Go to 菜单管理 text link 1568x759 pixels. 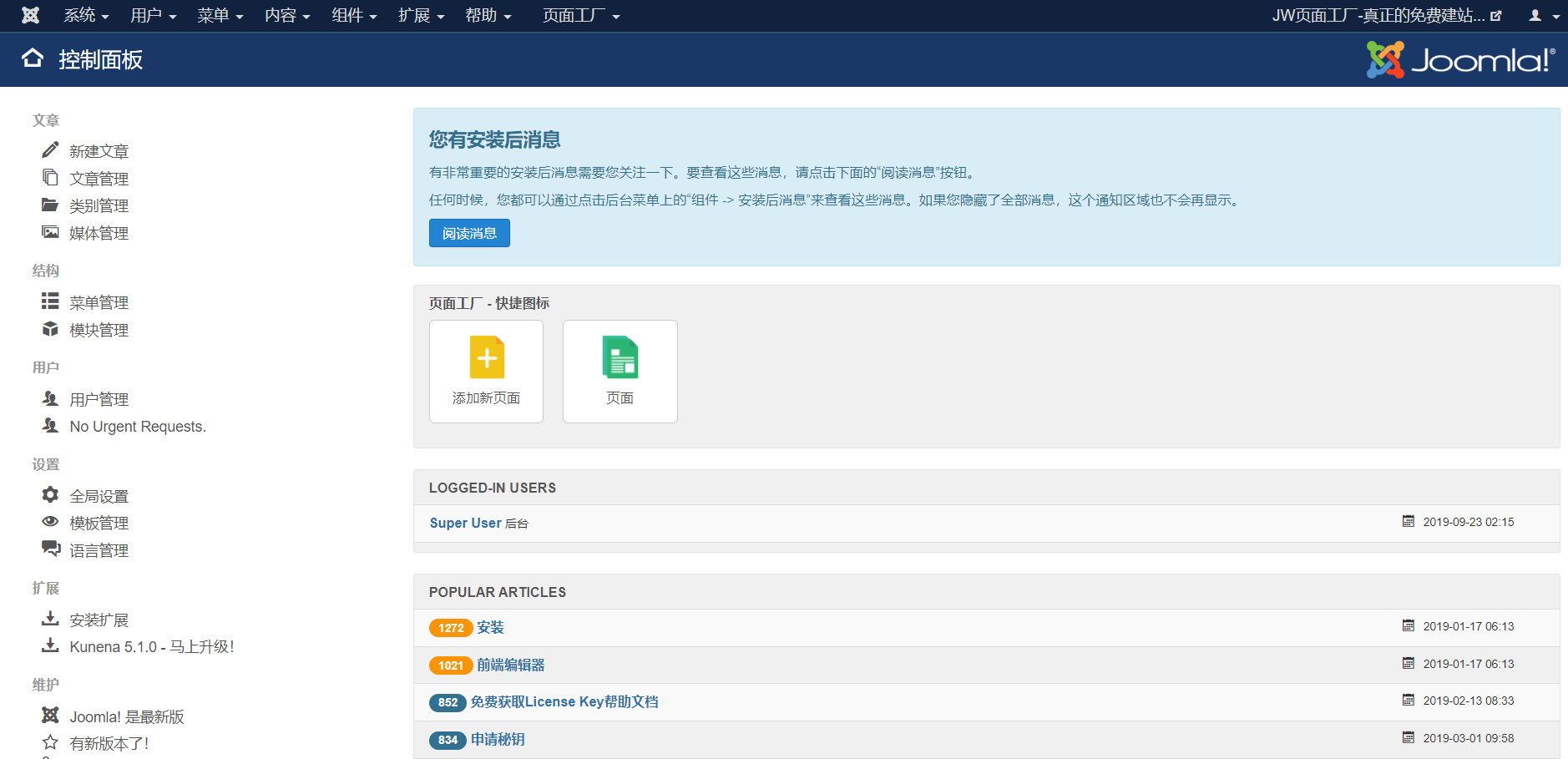(99, 302)
